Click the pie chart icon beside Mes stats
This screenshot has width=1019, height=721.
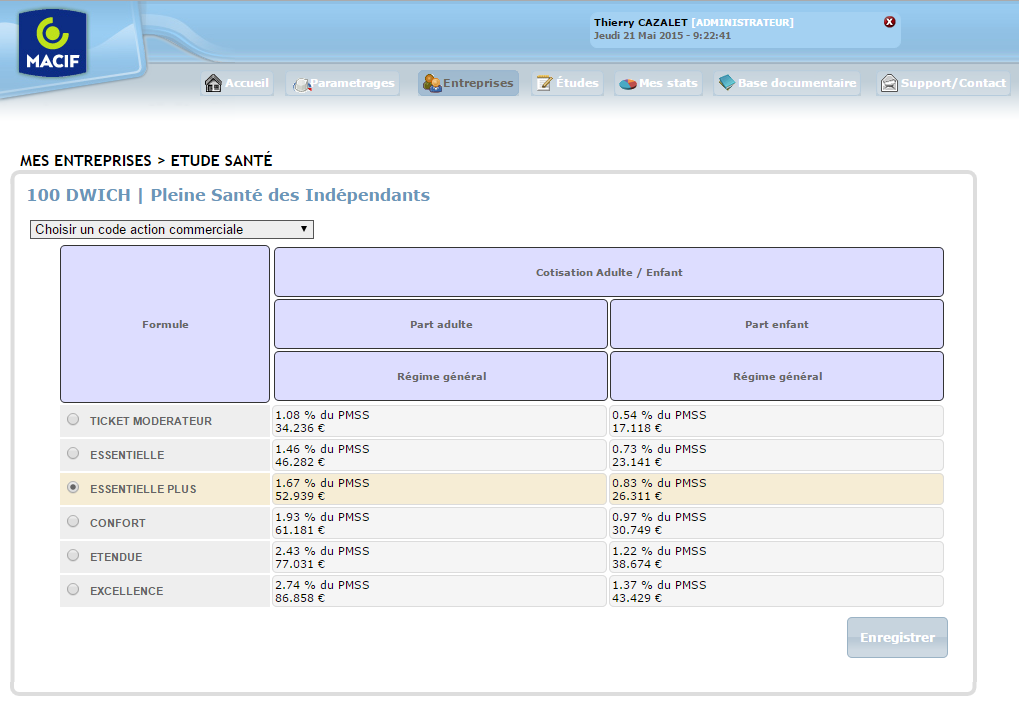click(x=627, y=84)
